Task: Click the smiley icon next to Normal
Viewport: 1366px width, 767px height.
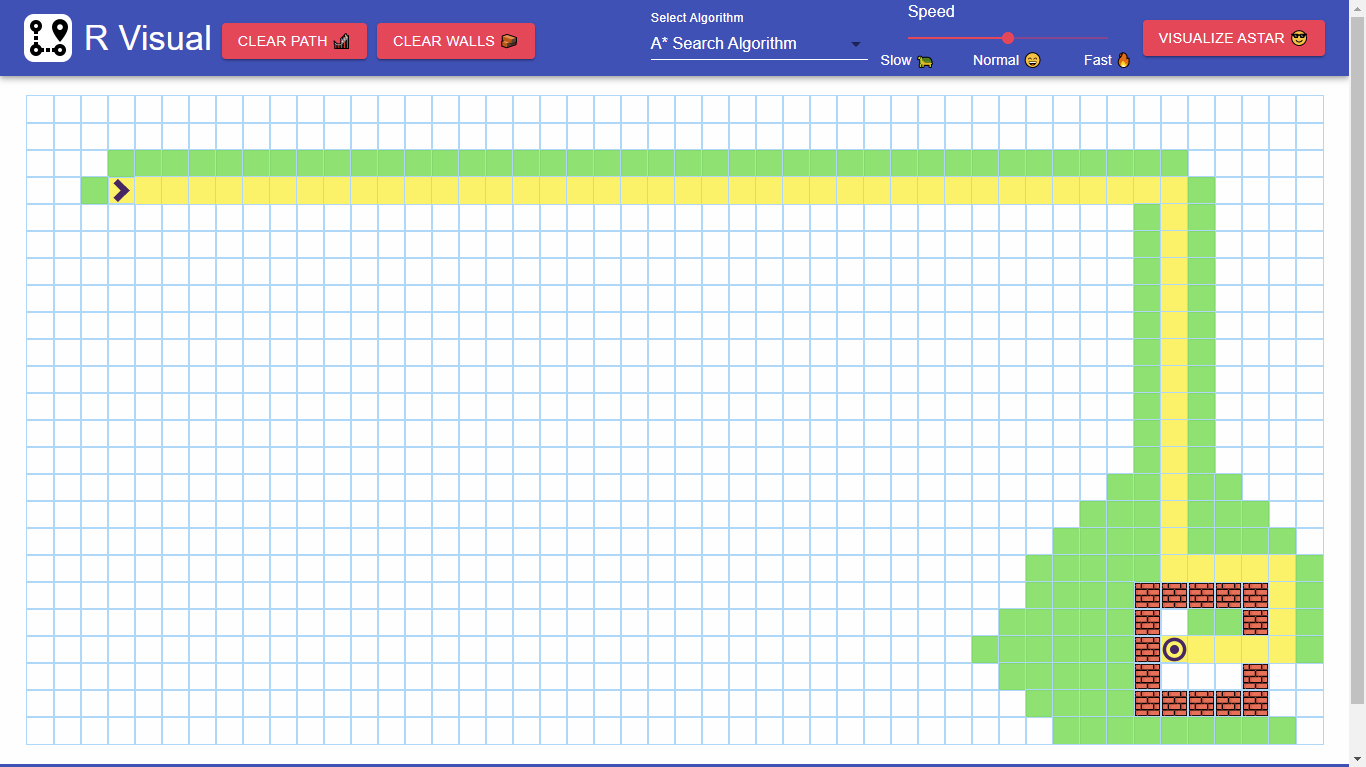Action: pyautogui.click(x=1031, y=60)
